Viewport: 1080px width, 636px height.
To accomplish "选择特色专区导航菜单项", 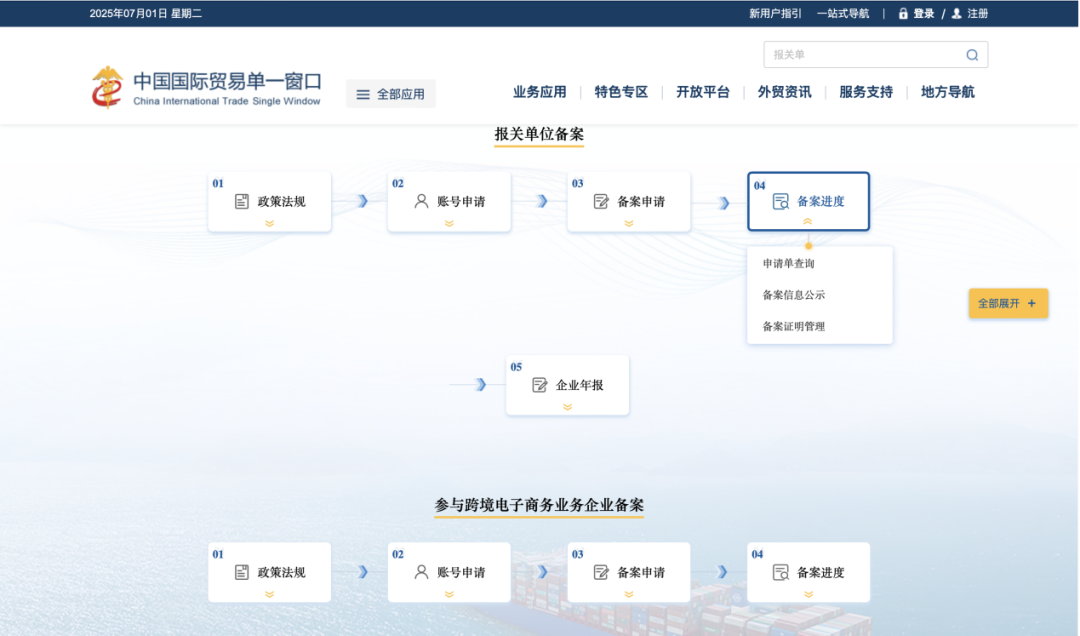I will click(x=620, y=91).
